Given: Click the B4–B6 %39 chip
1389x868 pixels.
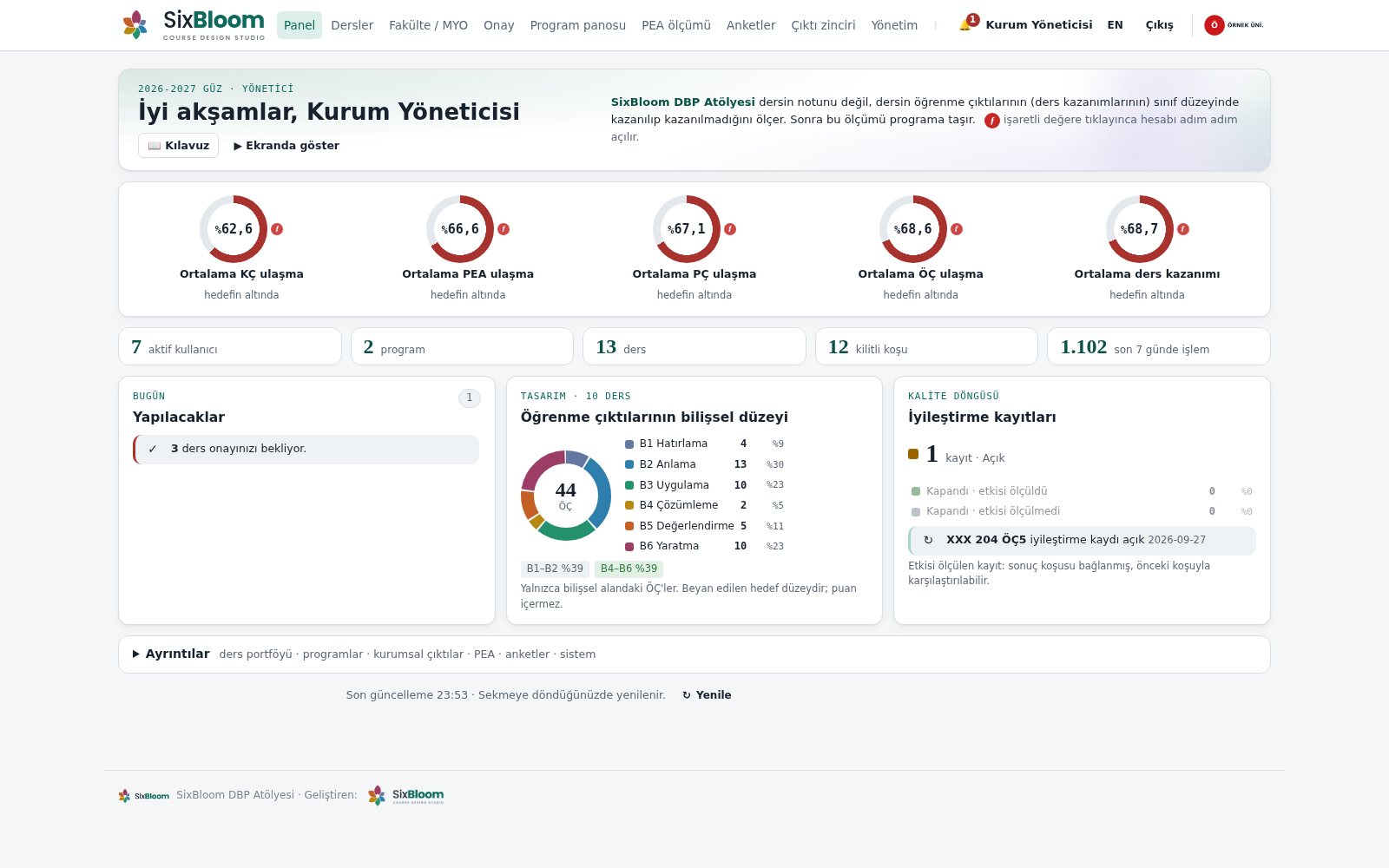Looking at the screenshot, I should pyautogui.click(x=629, y=569).
